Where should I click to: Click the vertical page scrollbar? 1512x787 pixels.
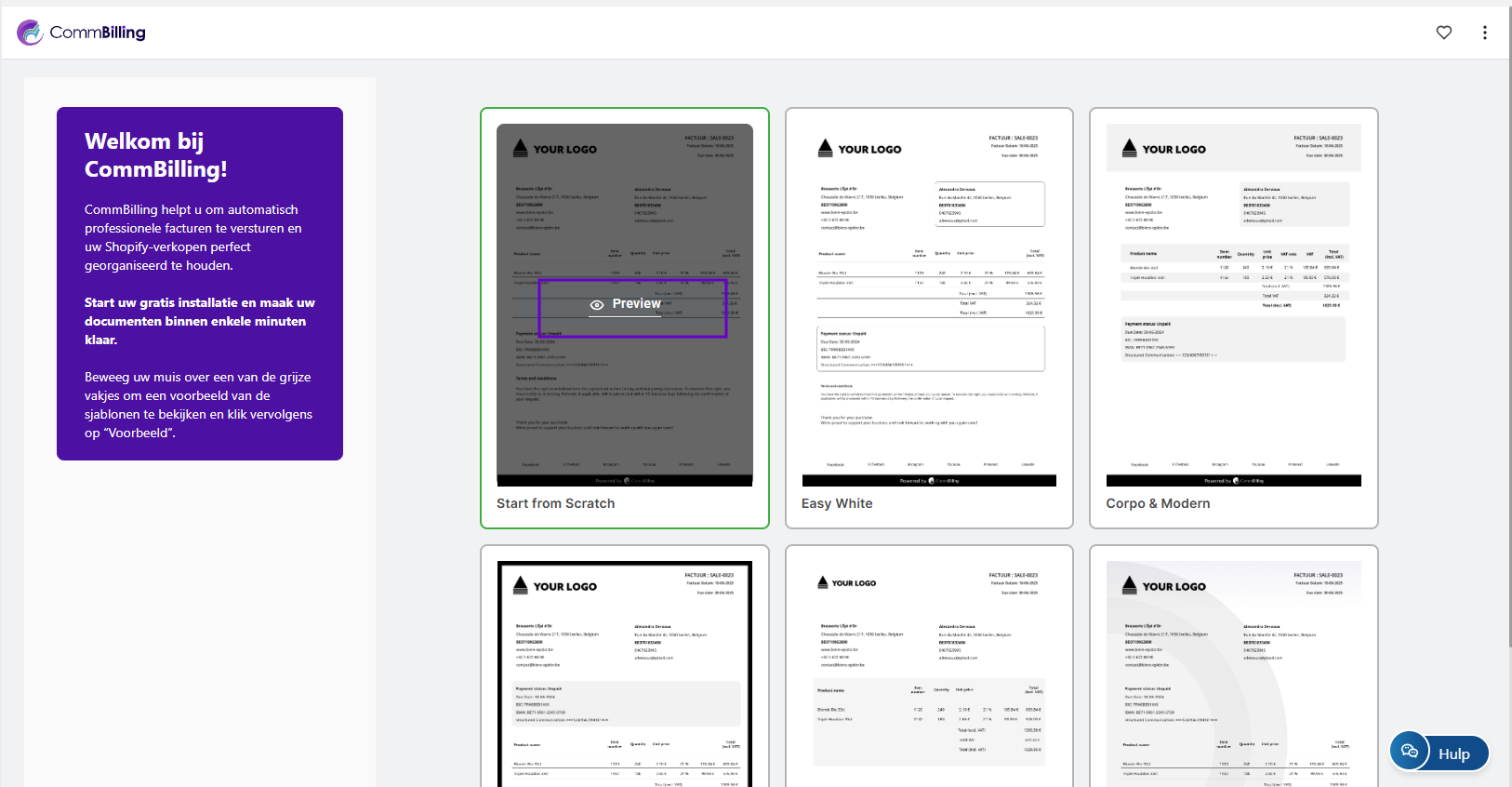1507,326
